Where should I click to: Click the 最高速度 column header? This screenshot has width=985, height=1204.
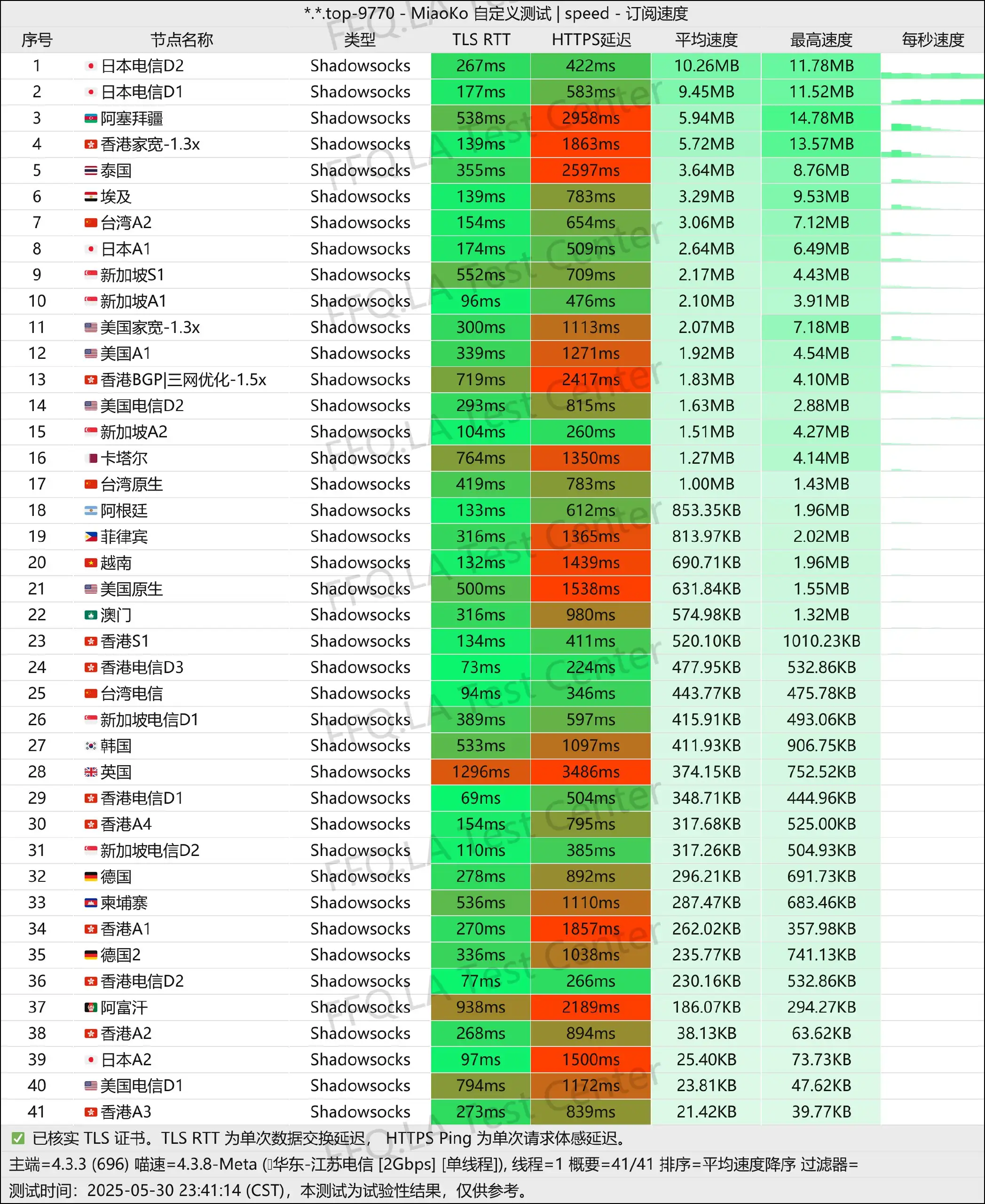pyautogui.click(x=821, y=40)
